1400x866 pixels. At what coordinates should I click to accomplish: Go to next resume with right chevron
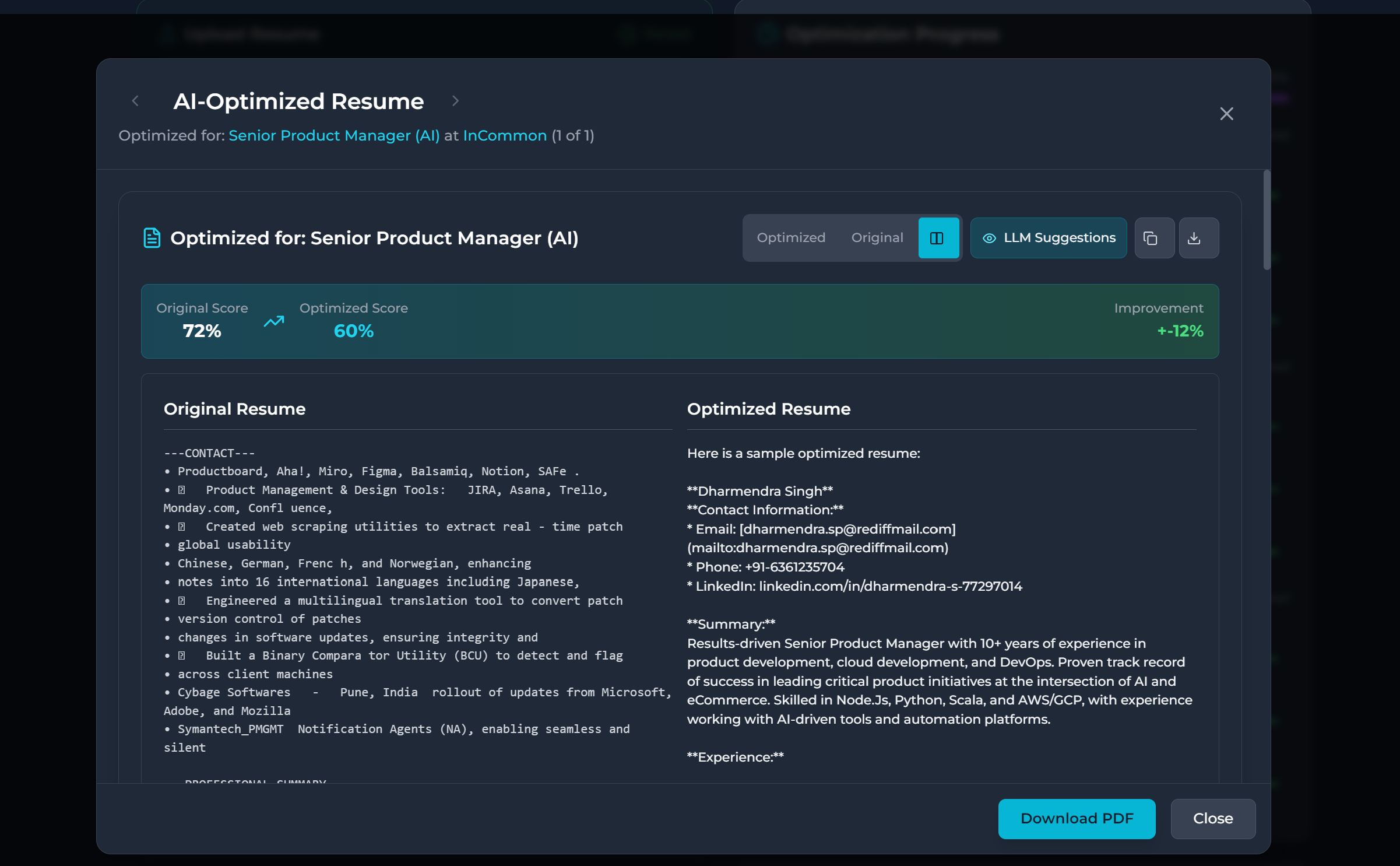(455, 101)
